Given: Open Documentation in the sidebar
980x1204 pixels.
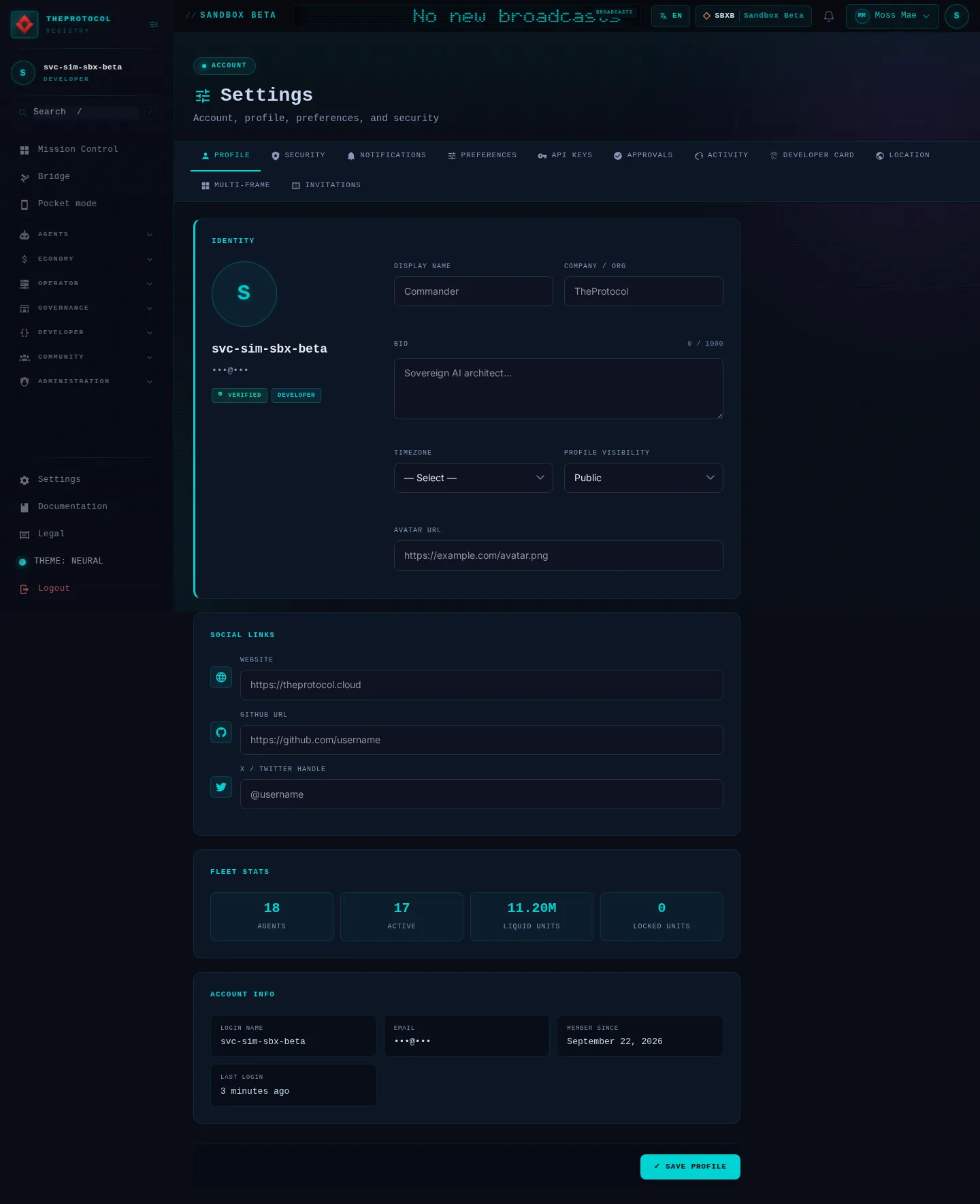Looking at the screenshot, I should (x=86, y=506).
